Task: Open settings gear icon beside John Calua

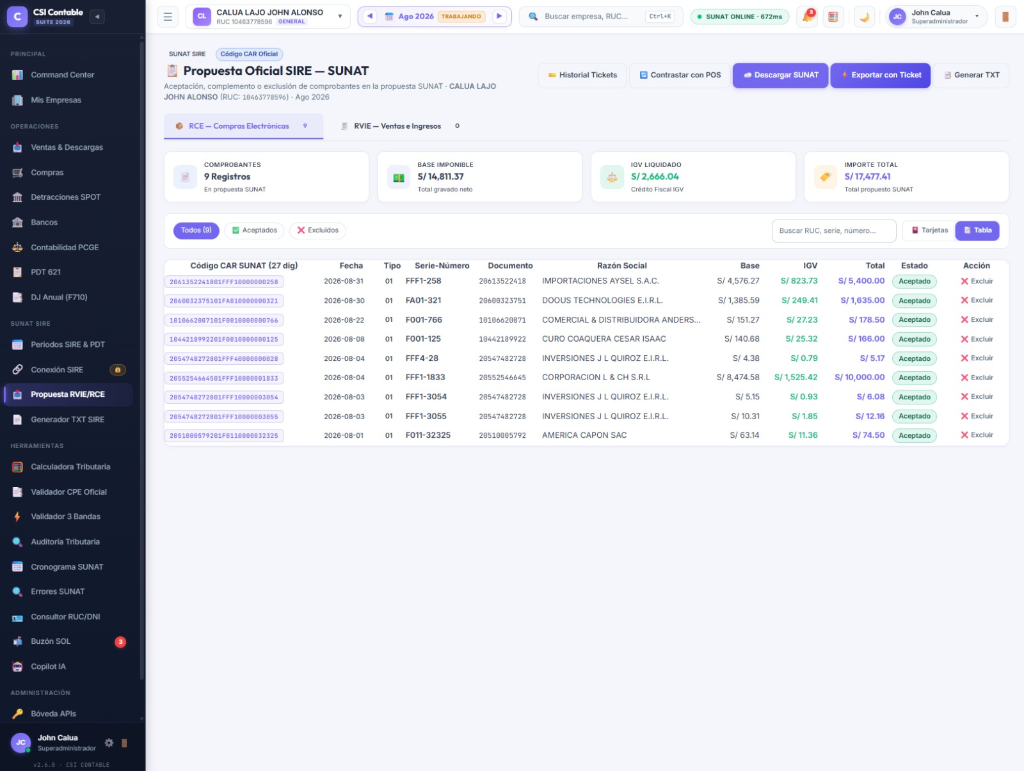Action: click(109, 743)
